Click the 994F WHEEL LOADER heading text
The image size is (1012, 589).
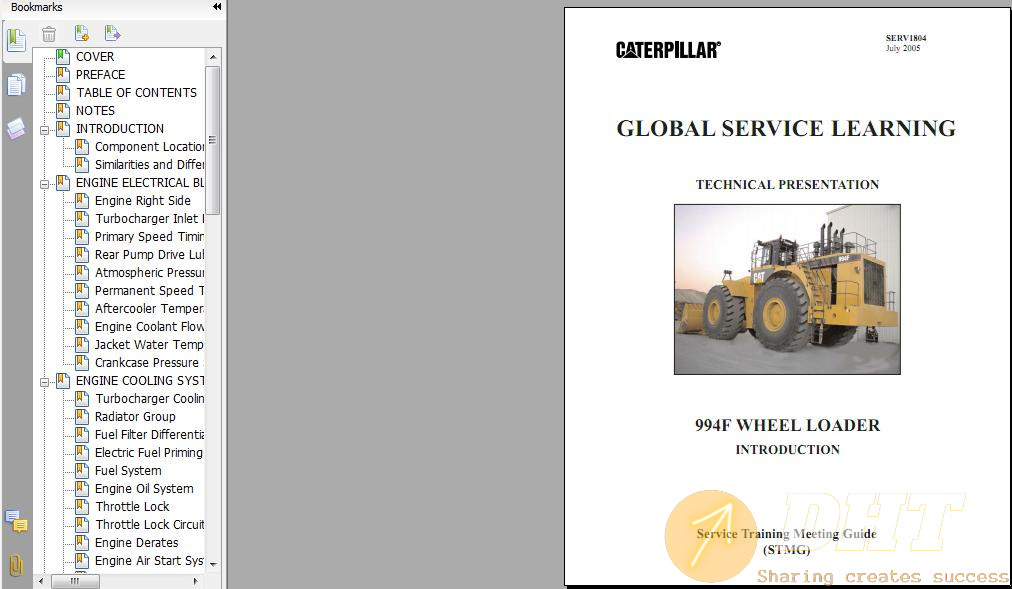(787, 425)
